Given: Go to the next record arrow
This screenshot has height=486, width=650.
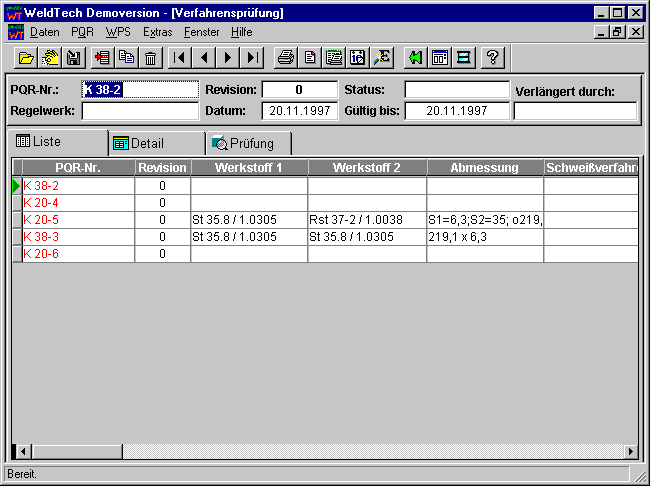Looking at the screenshot, I should click(229, 57).
